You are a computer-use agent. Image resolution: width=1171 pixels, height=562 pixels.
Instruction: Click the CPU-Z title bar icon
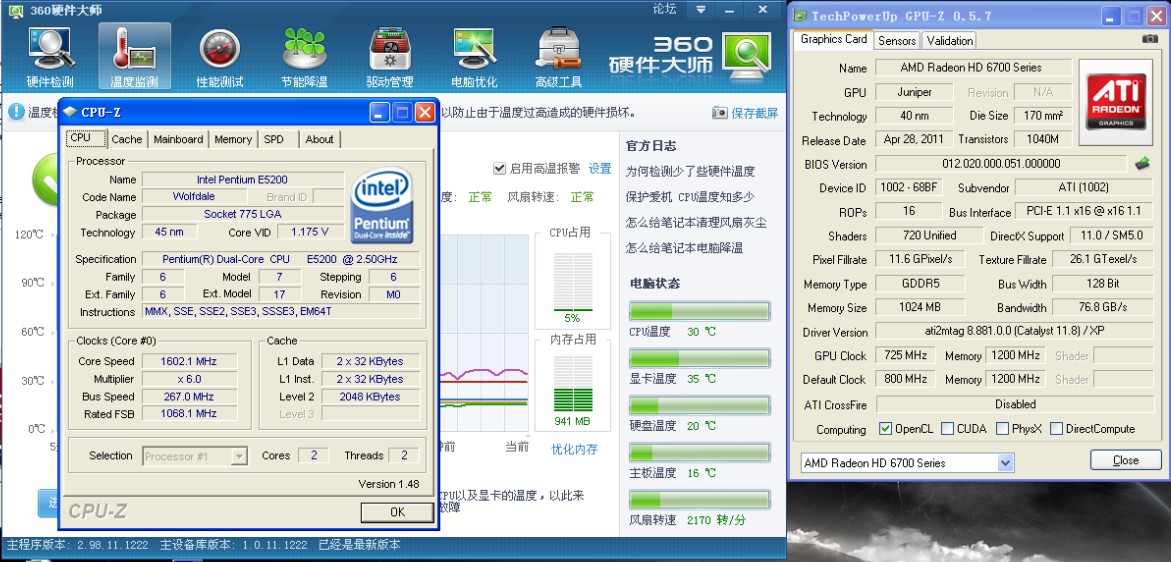pyautogui.click(x=70, y=112)
